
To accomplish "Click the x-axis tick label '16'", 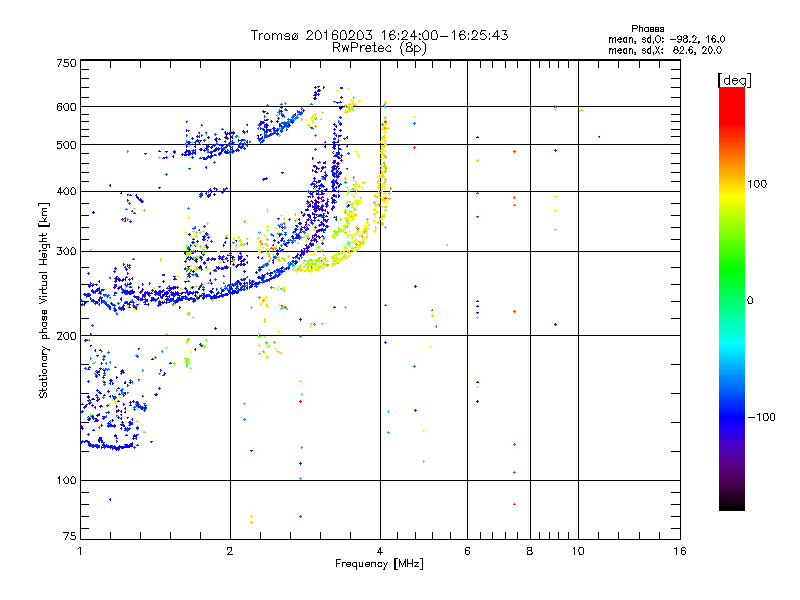I will click(x=680, y=551).
